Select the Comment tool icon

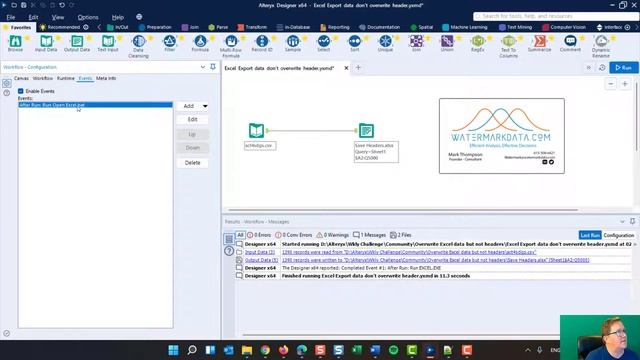[570, 41]
